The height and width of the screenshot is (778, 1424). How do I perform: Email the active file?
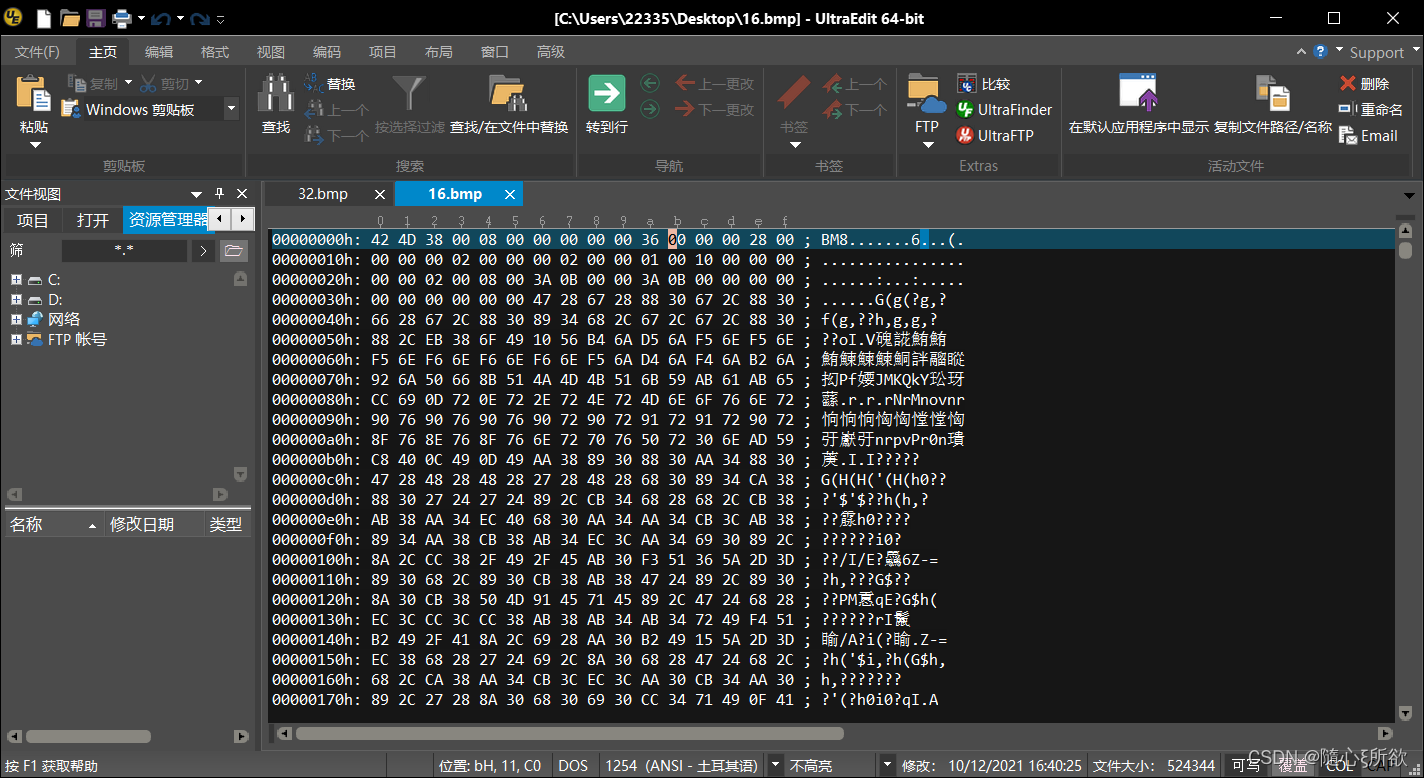click(x=1368, y=136)
